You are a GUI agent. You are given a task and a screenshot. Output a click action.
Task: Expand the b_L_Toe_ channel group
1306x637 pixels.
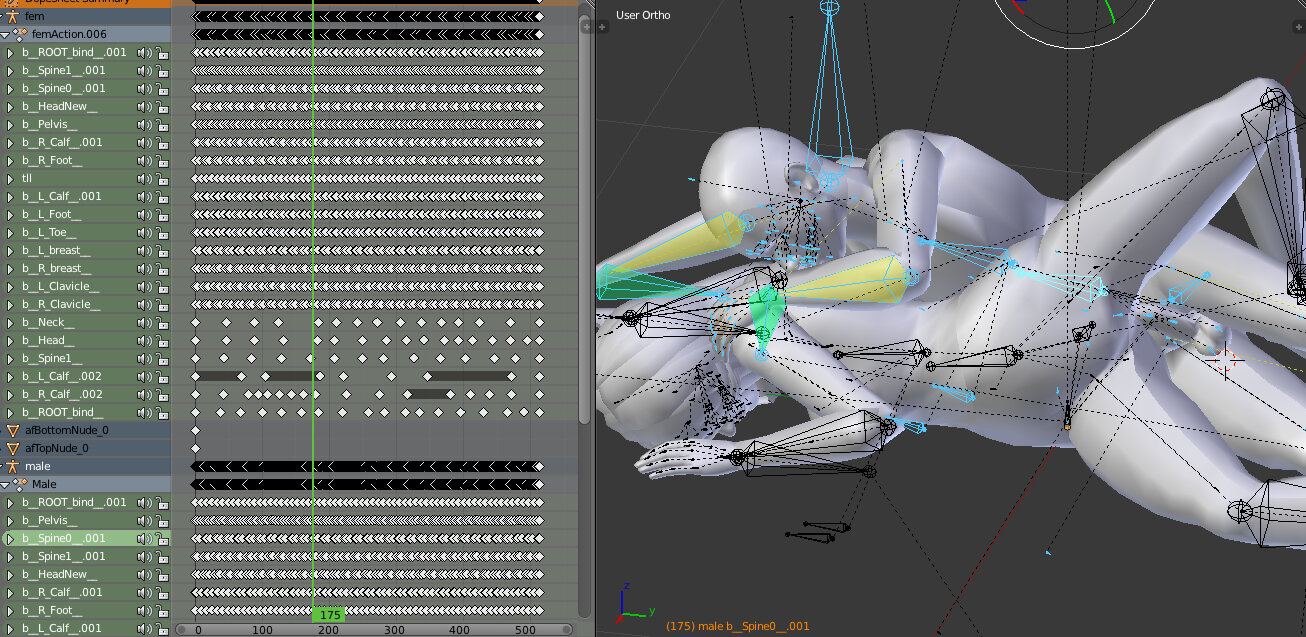[11, 232]
